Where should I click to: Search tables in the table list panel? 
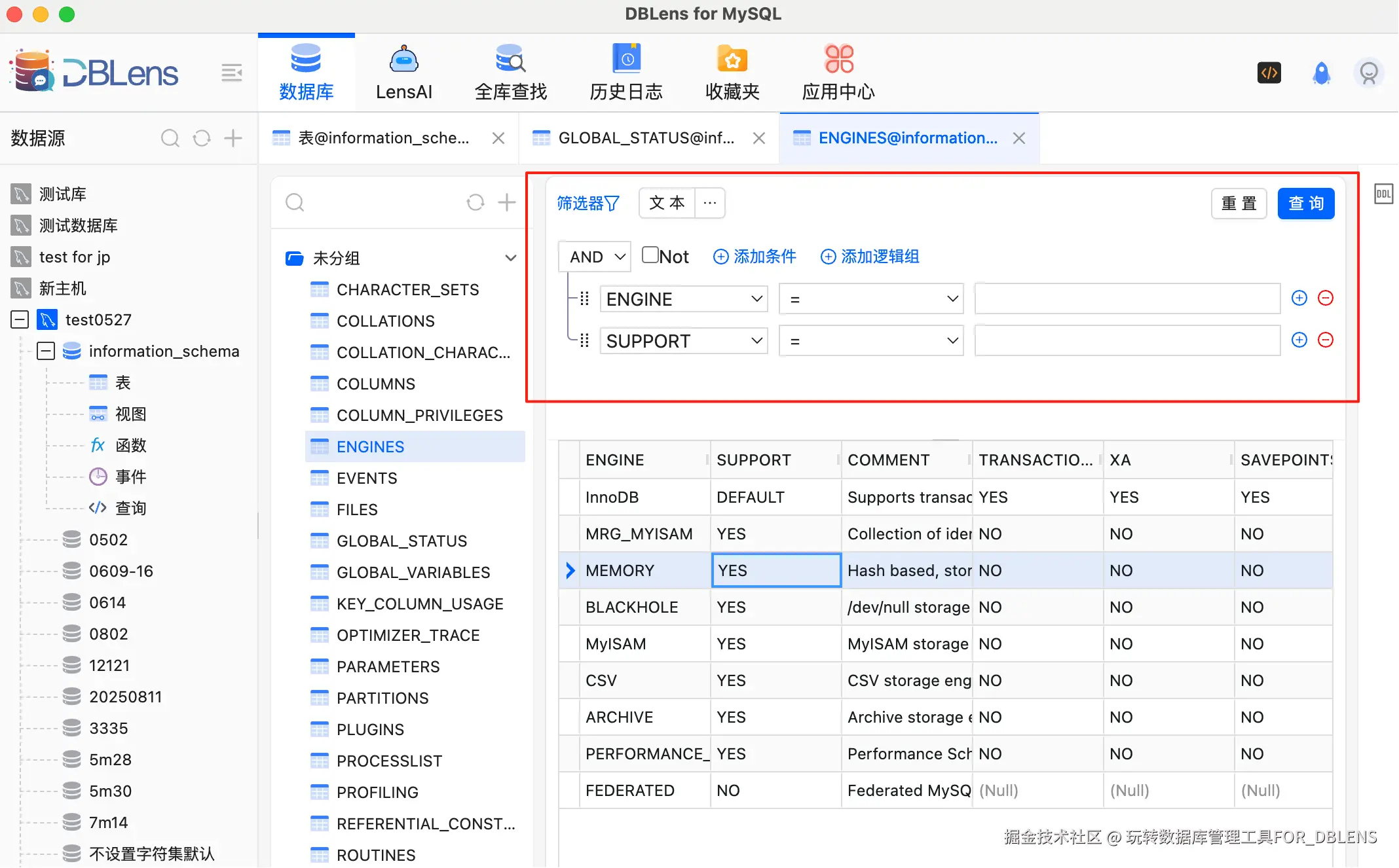[x=295, y=202]
